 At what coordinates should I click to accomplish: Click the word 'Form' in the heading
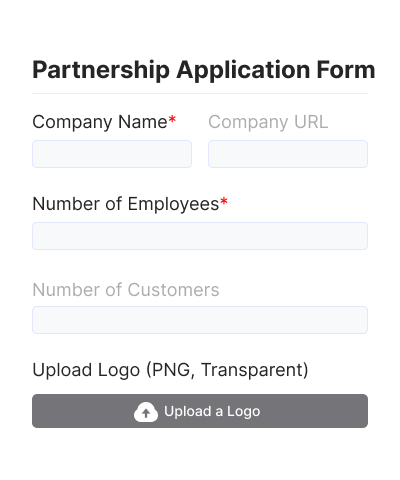coord(346,70)
